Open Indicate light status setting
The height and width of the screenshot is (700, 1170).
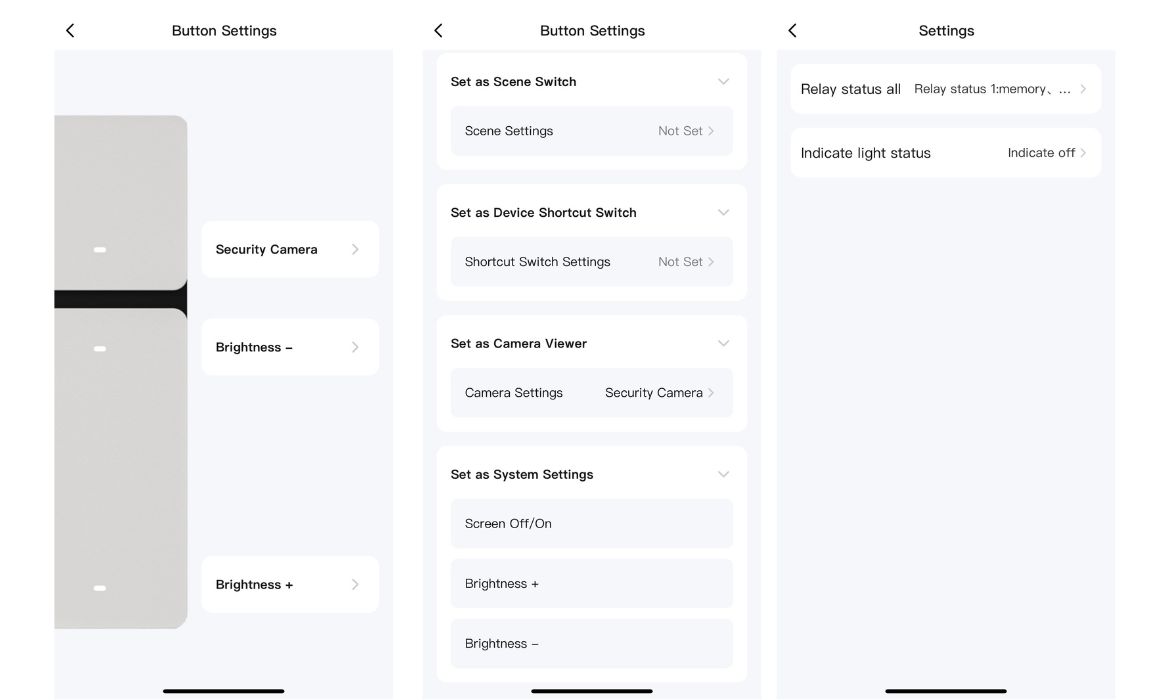pyautogui.click(x=945, y=153)
